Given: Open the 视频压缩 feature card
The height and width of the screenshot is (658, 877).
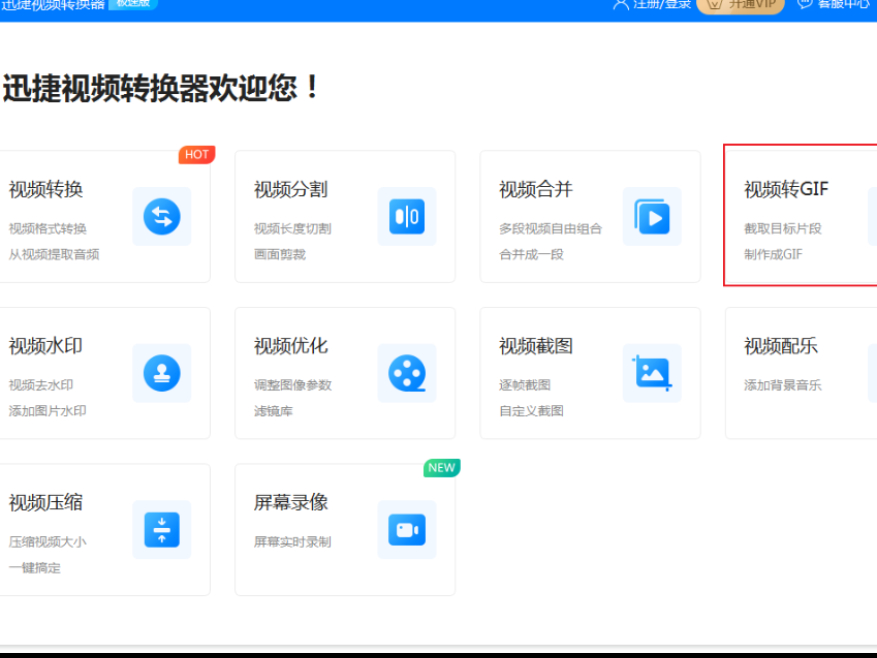Looking at the screenshot, I should coord(104,530).
